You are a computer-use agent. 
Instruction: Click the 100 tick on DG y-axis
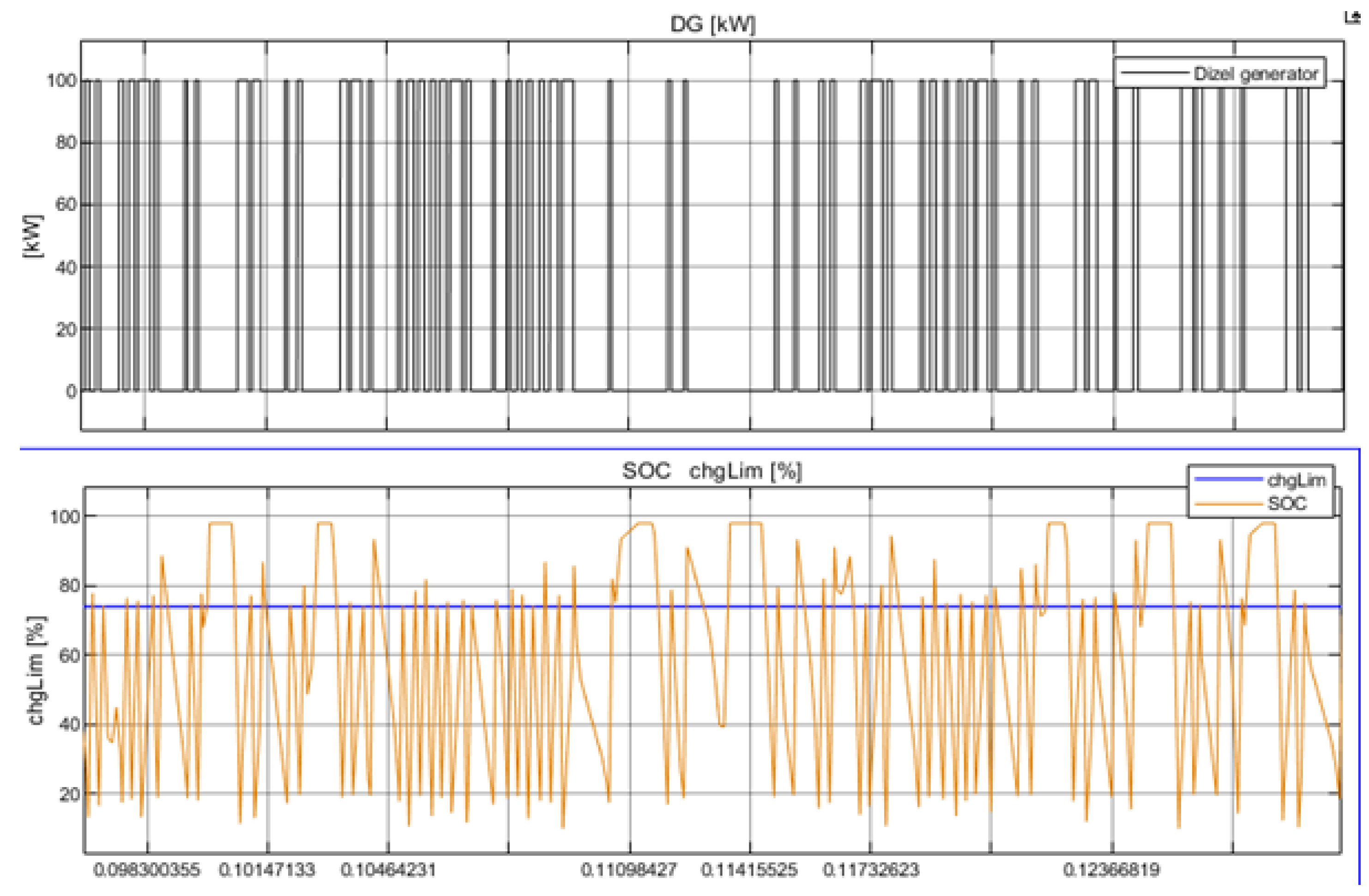(61, 80)
